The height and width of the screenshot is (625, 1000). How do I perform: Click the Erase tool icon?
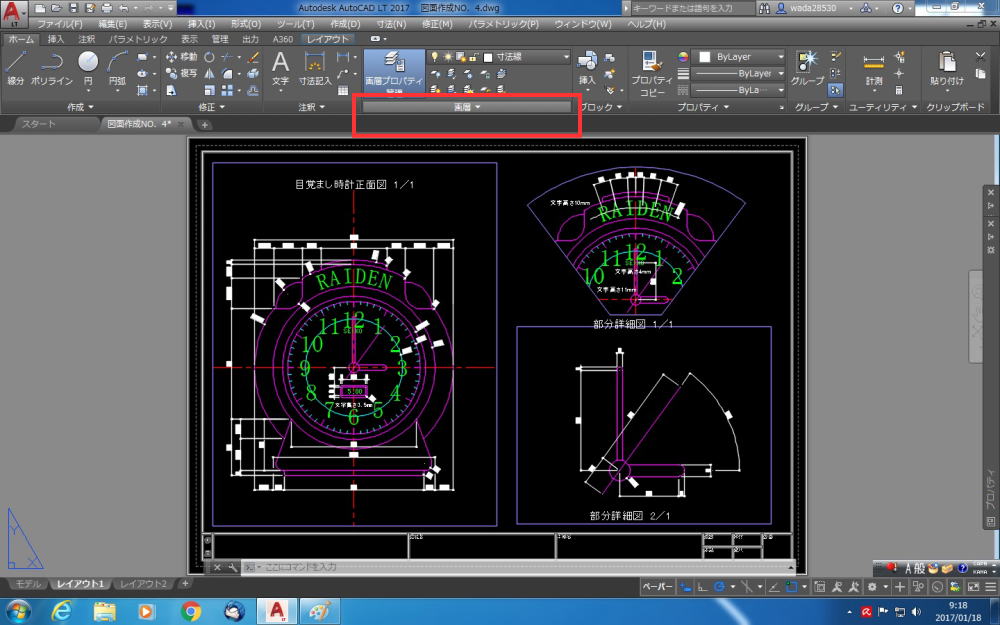(x=253, y=57)
